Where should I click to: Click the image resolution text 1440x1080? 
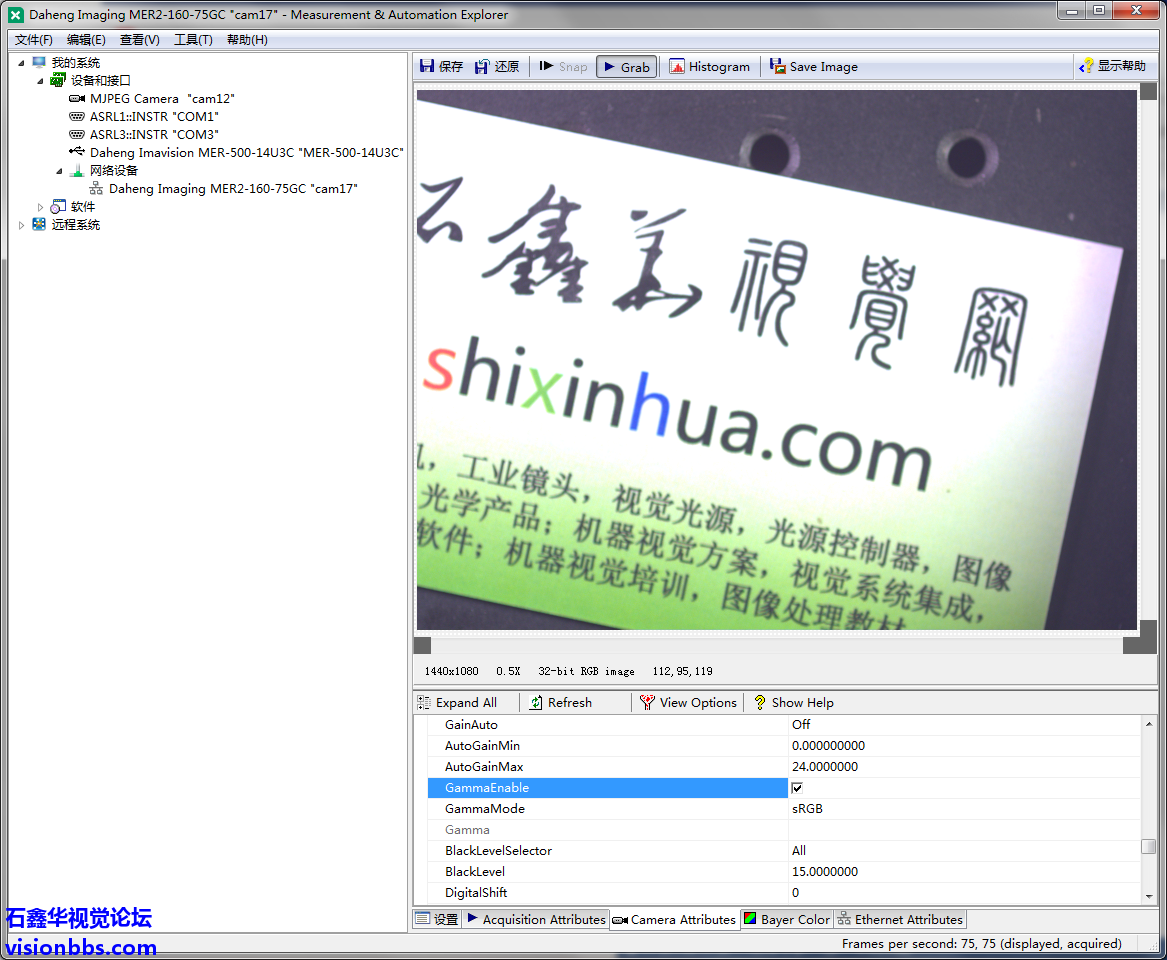pos(451,671)
